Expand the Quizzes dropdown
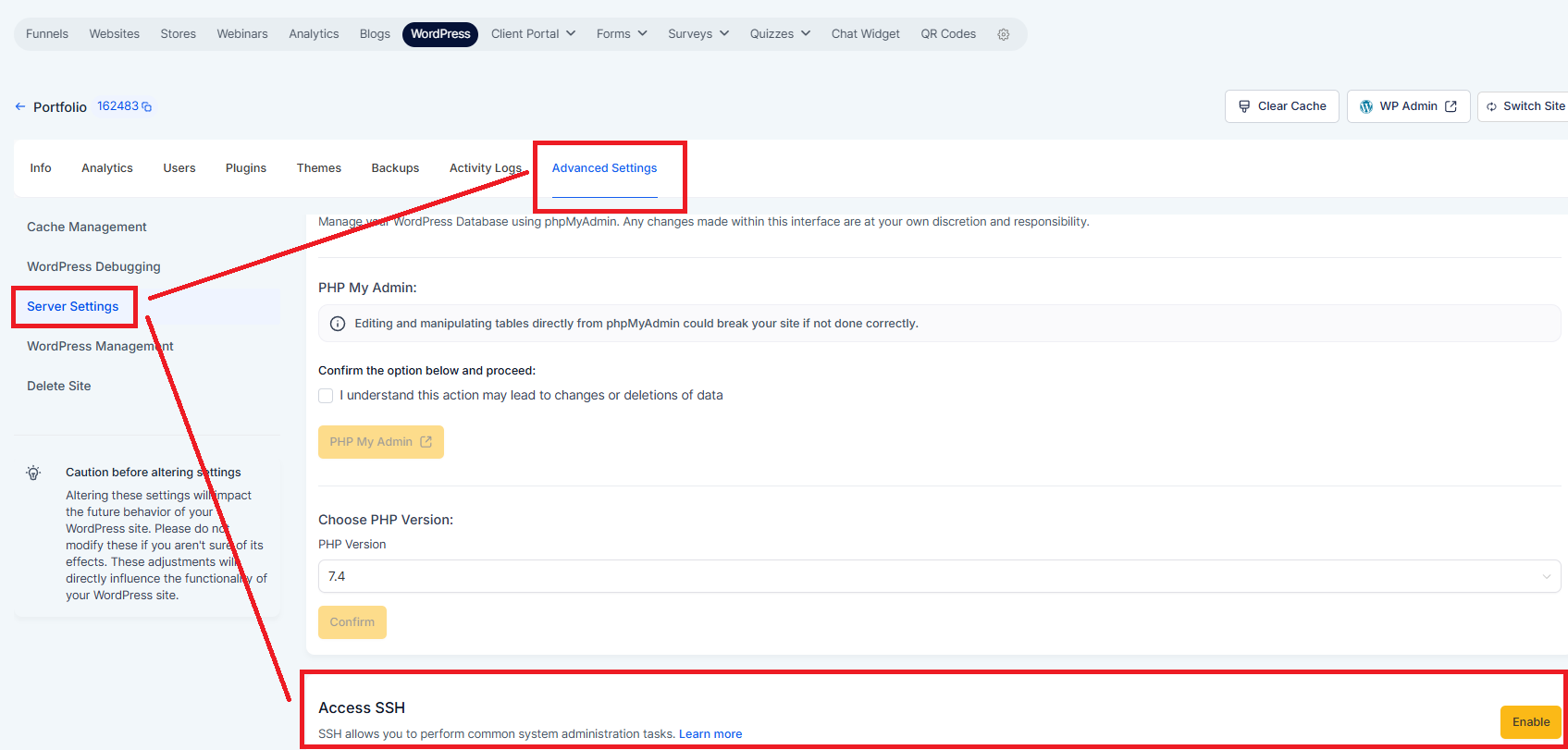This screenshot has height=750, width=1568. pos(780,34)
